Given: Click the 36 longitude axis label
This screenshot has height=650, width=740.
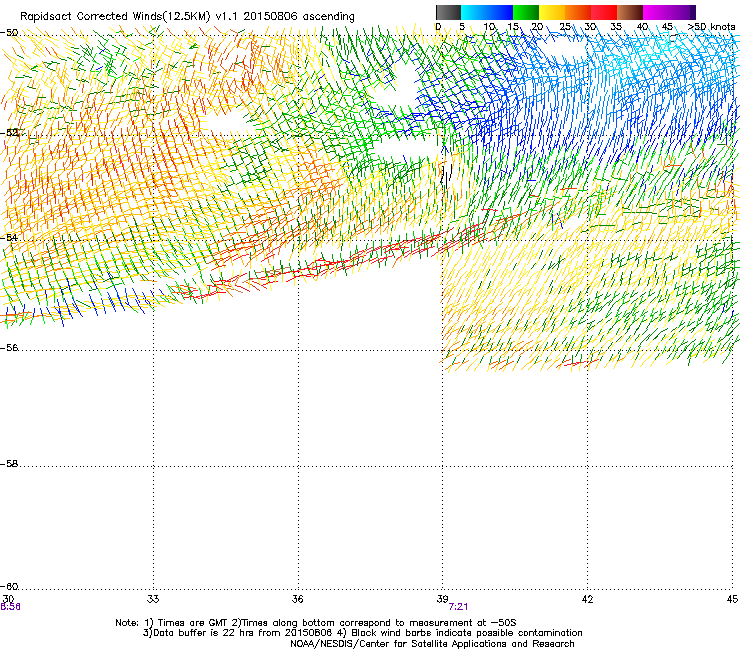Looking at the screenshot, I should click(x=297, y=599).
